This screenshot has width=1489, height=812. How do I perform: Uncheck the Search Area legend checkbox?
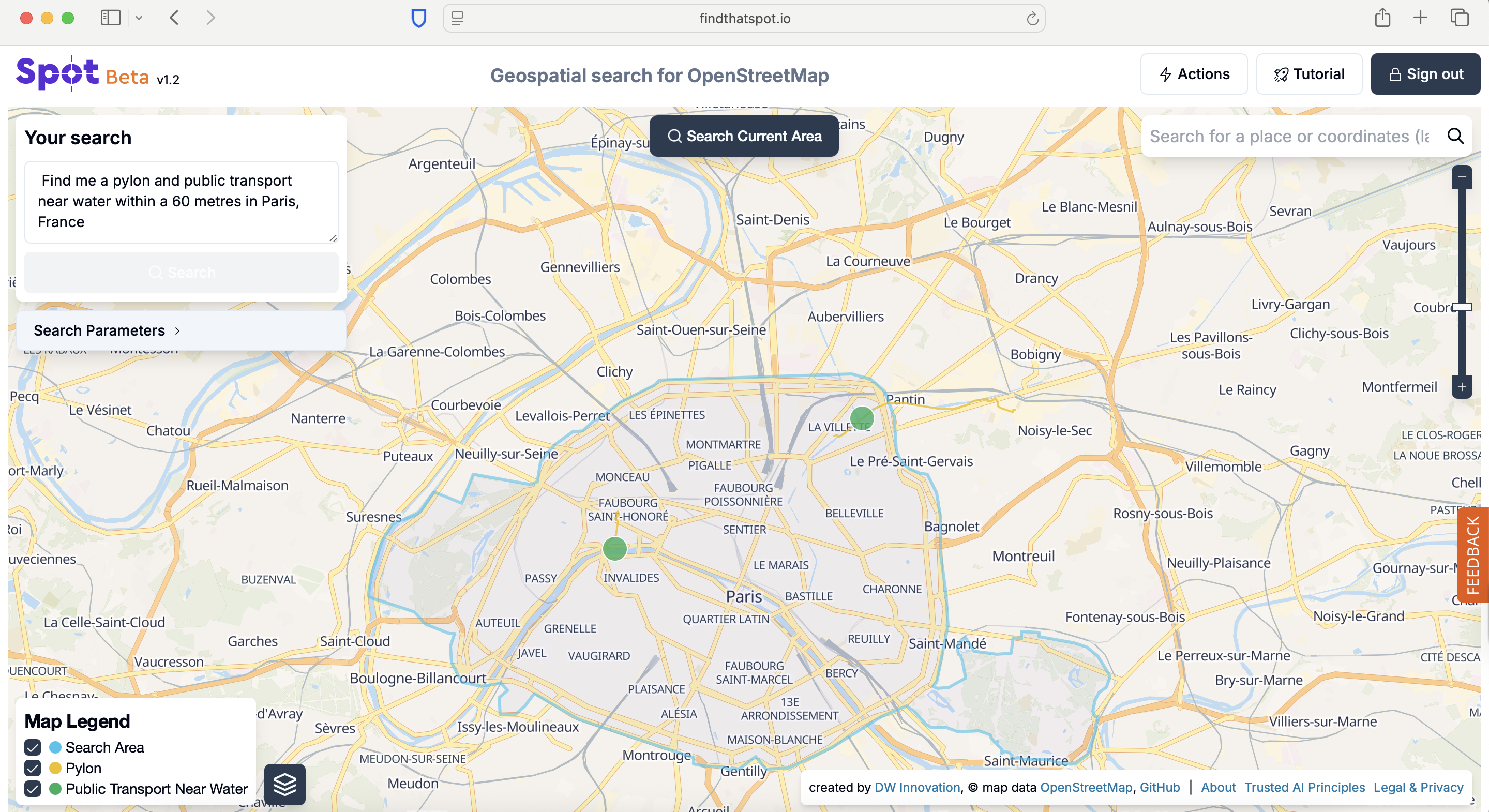click(x=33, y=747)
